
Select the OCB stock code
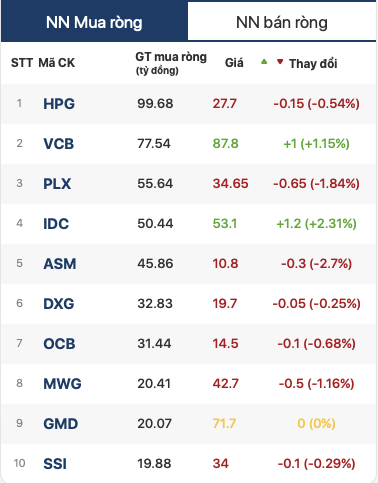tap(59, 344)
